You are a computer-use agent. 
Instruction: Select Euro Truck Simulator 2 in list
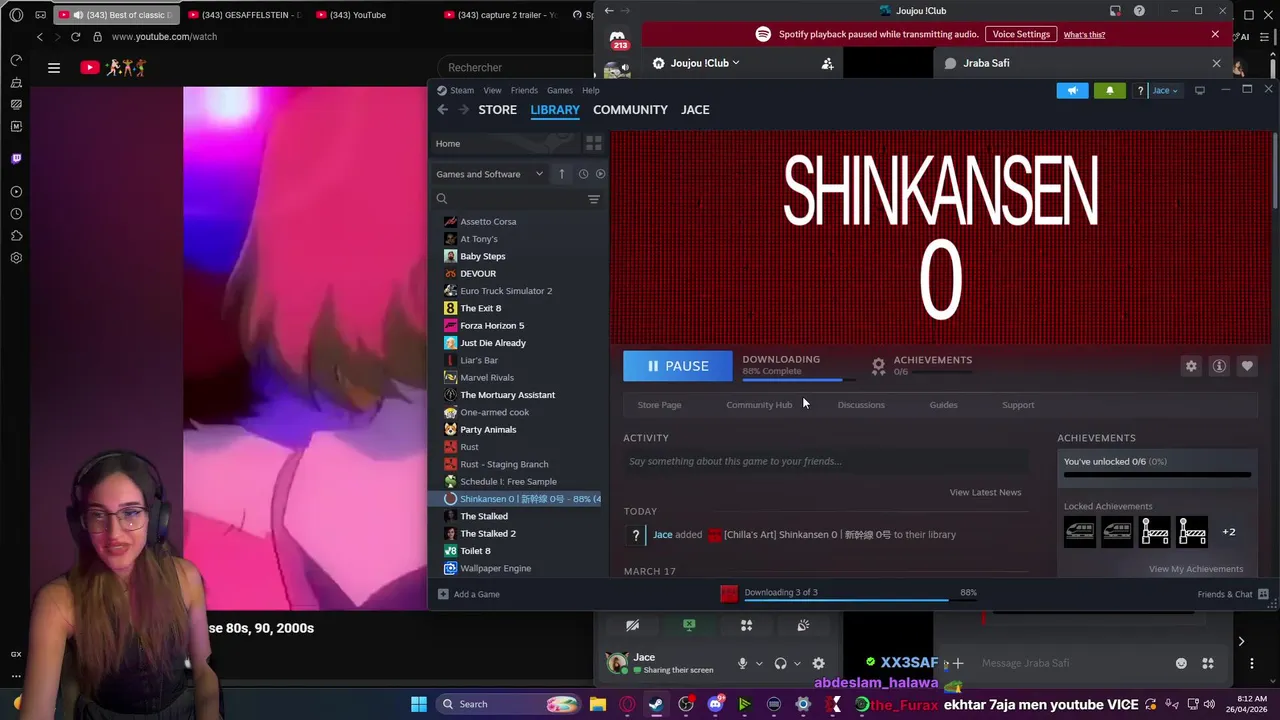(506, 291)
